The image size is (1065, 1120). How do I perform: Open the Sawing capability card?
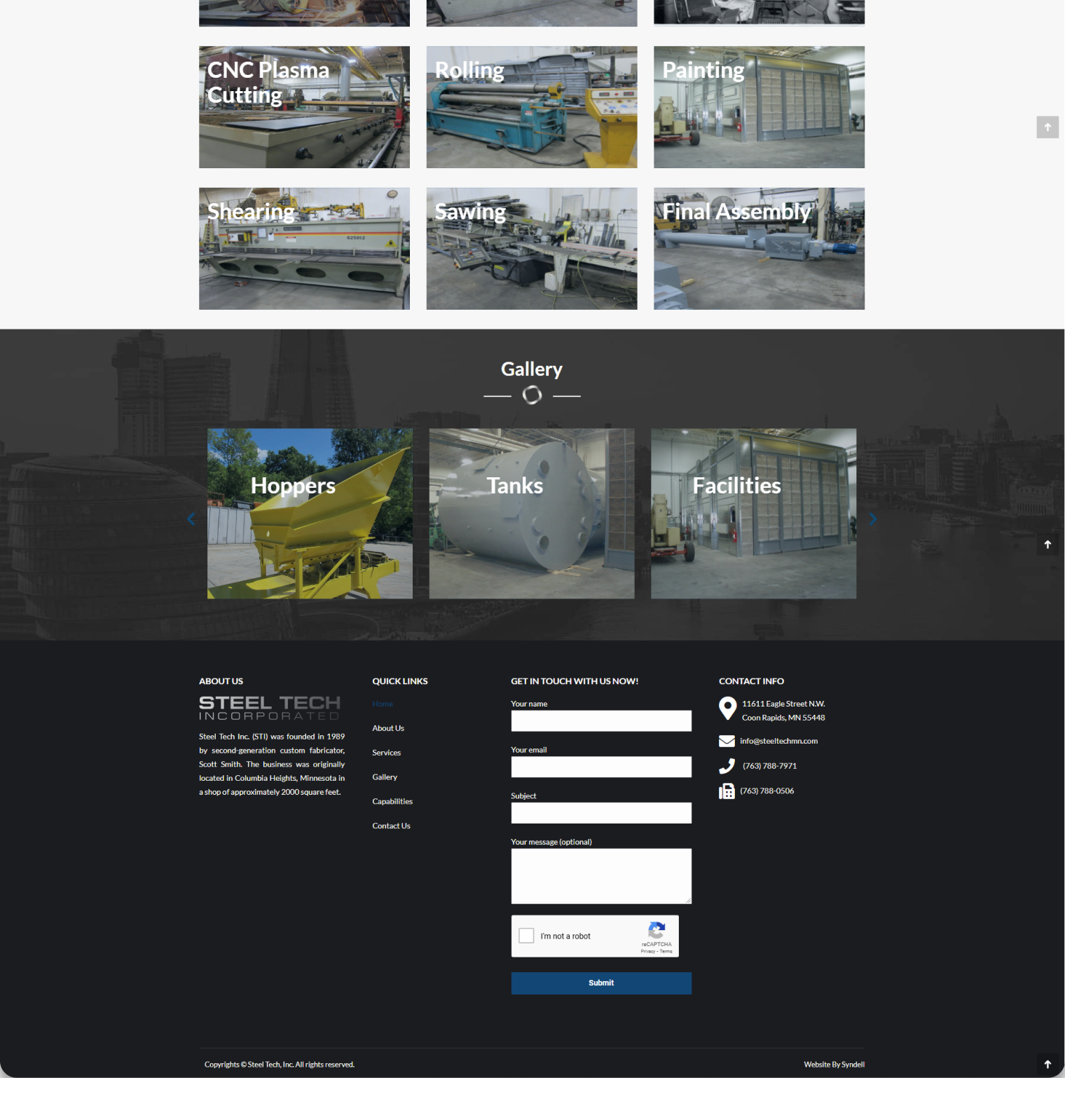[532, 249]
